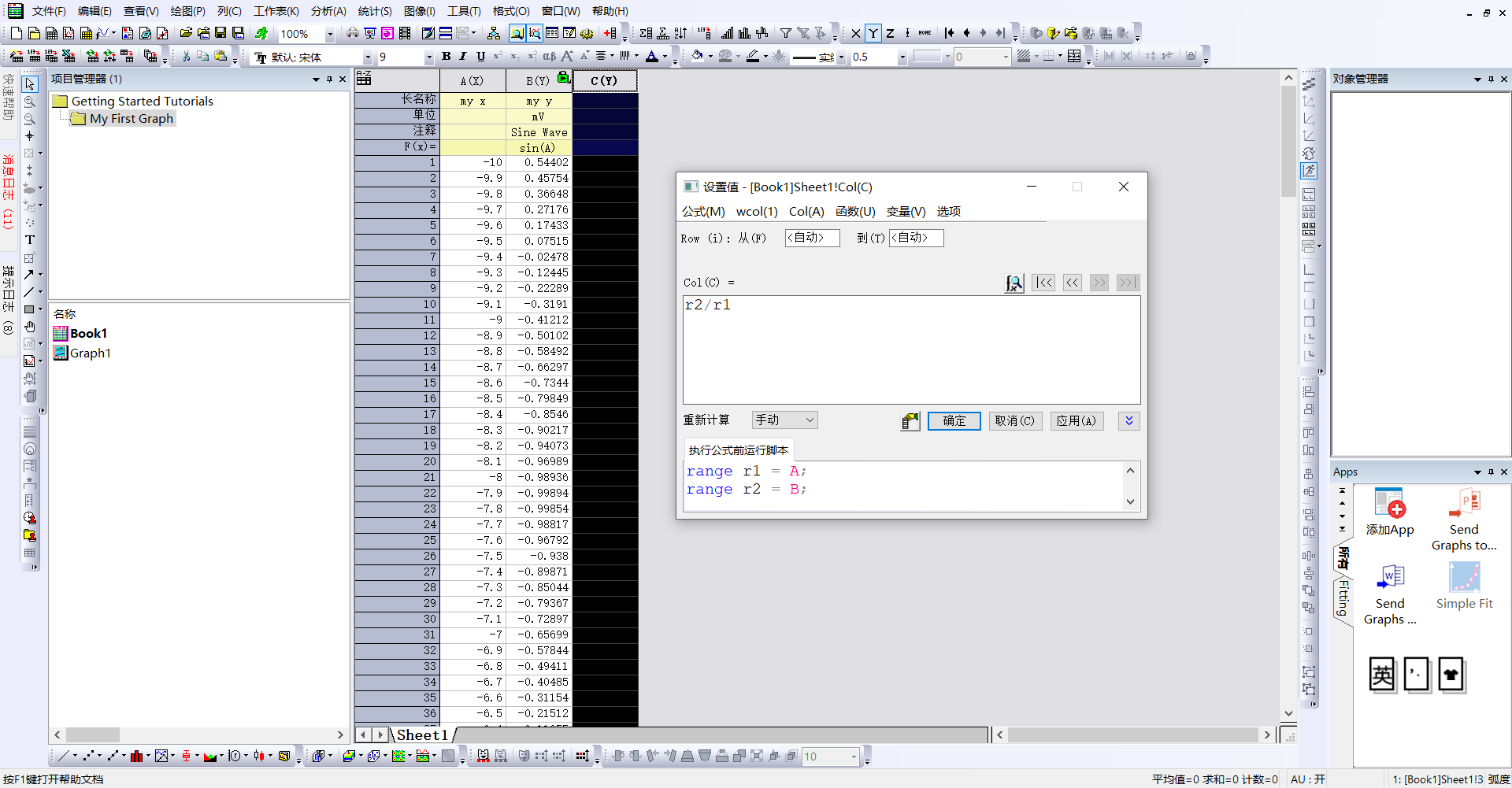Click the Add New Columns icon

[x=610, y=33]
